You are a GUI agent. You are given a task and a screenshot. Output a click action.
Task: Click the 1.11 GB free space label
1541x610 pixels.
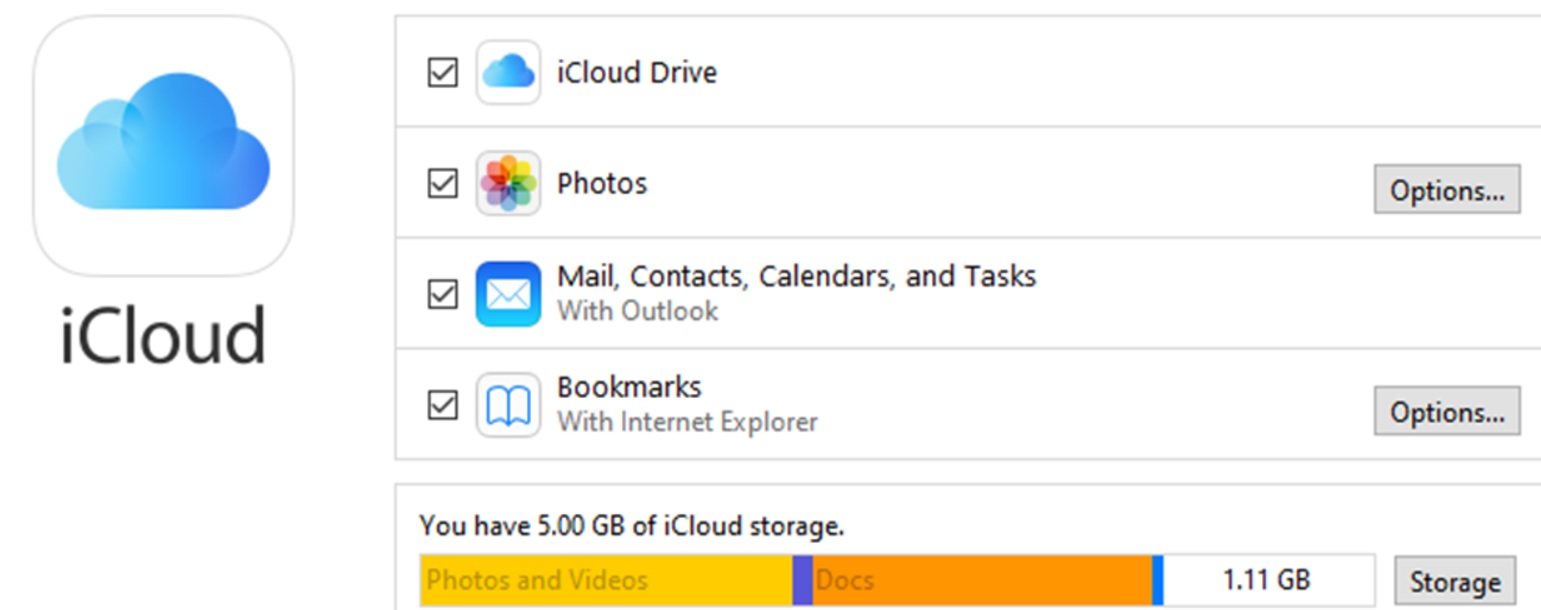pyautogui.click(x=1267, y=579)
